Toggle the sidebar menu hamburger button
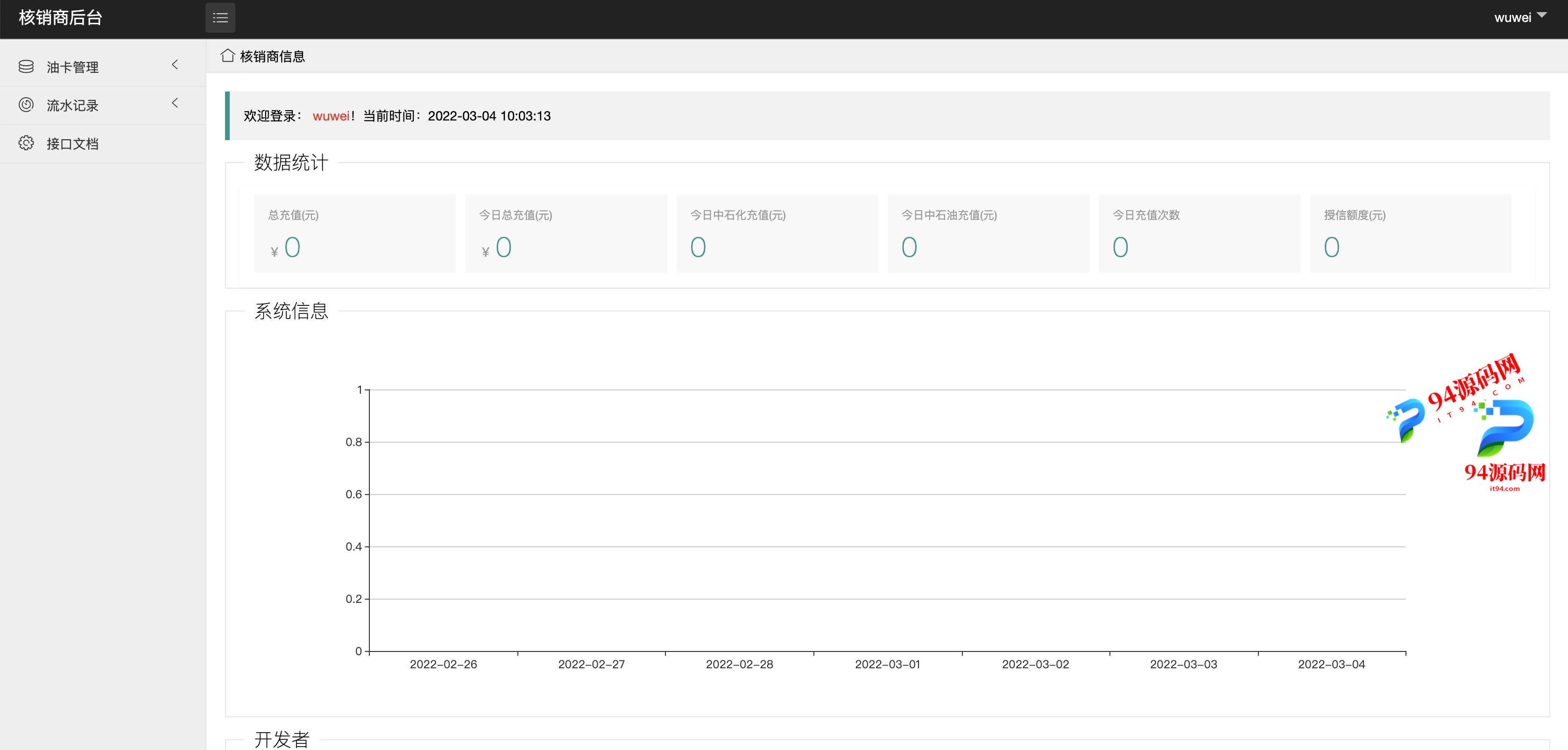This screenshot has height=750, width=1568. [220, 18]
